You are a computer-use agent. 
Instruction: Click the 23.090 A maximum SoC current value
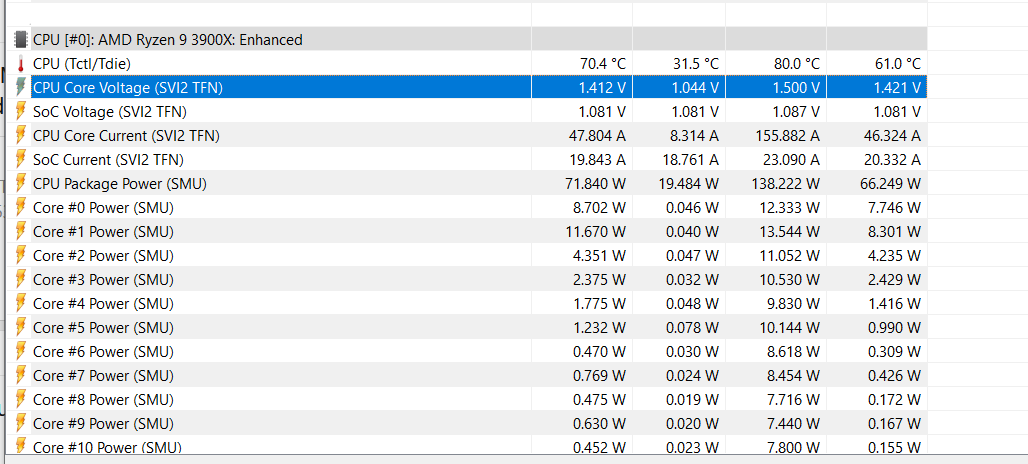(791, 160)
